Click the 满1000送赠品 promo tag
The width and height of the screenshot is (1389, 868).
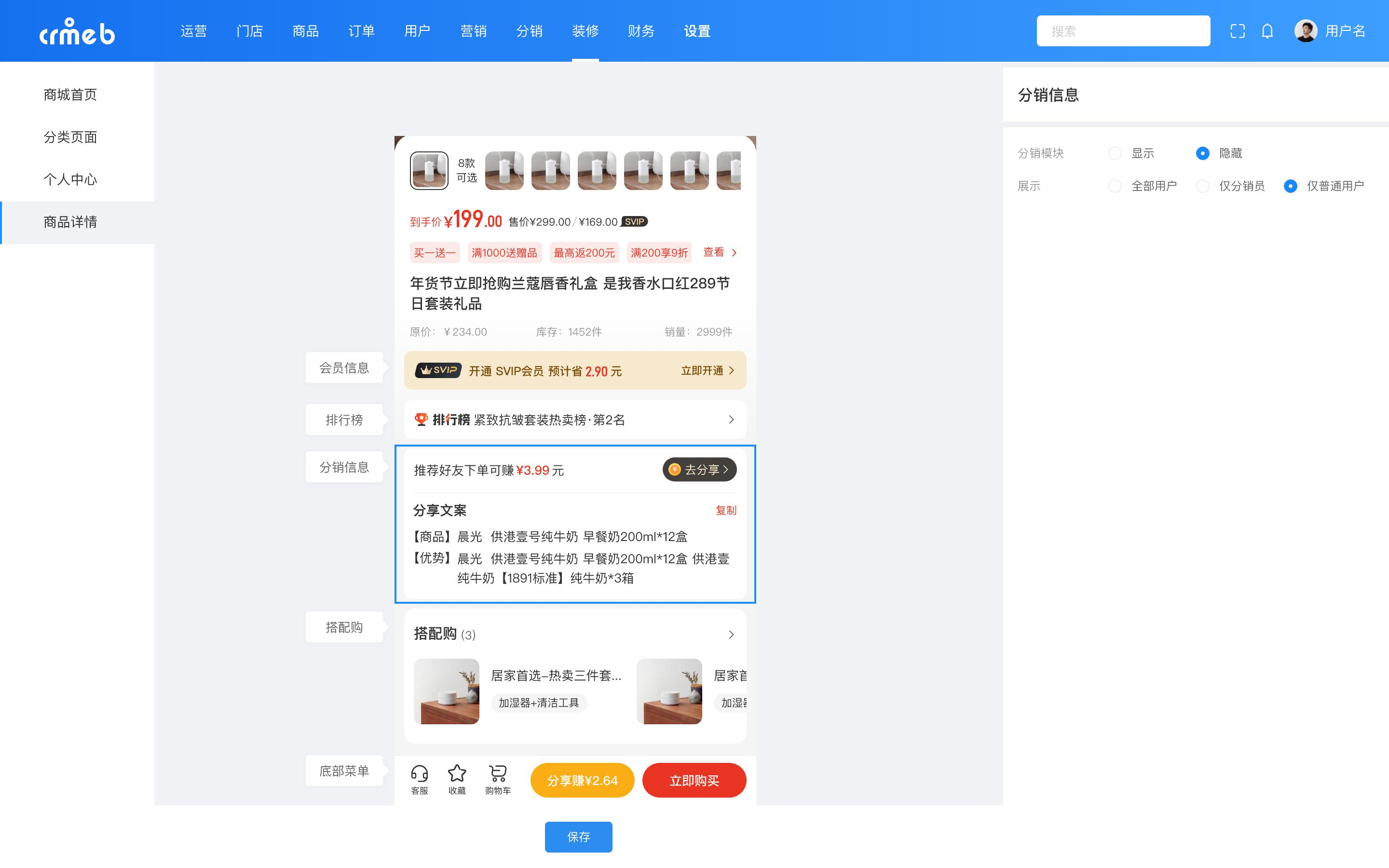pos(504,253)
